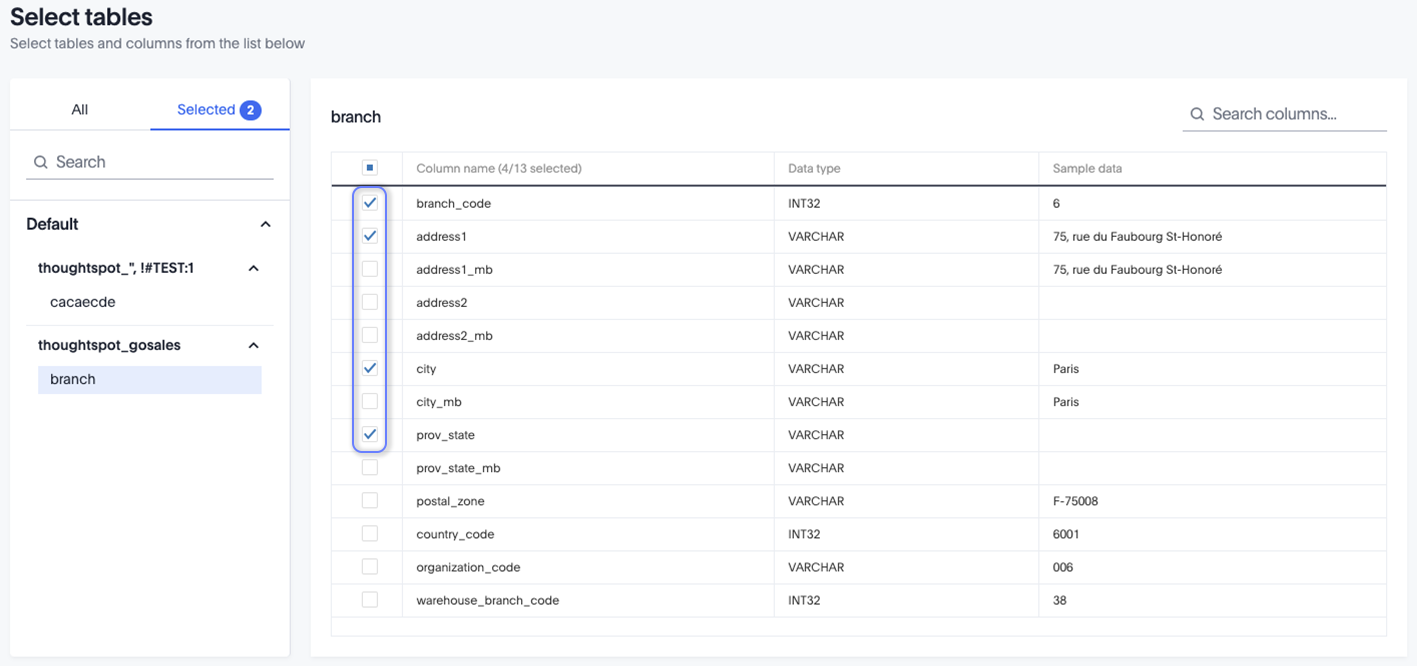Select the country_code column checkbox

[370, 534]
